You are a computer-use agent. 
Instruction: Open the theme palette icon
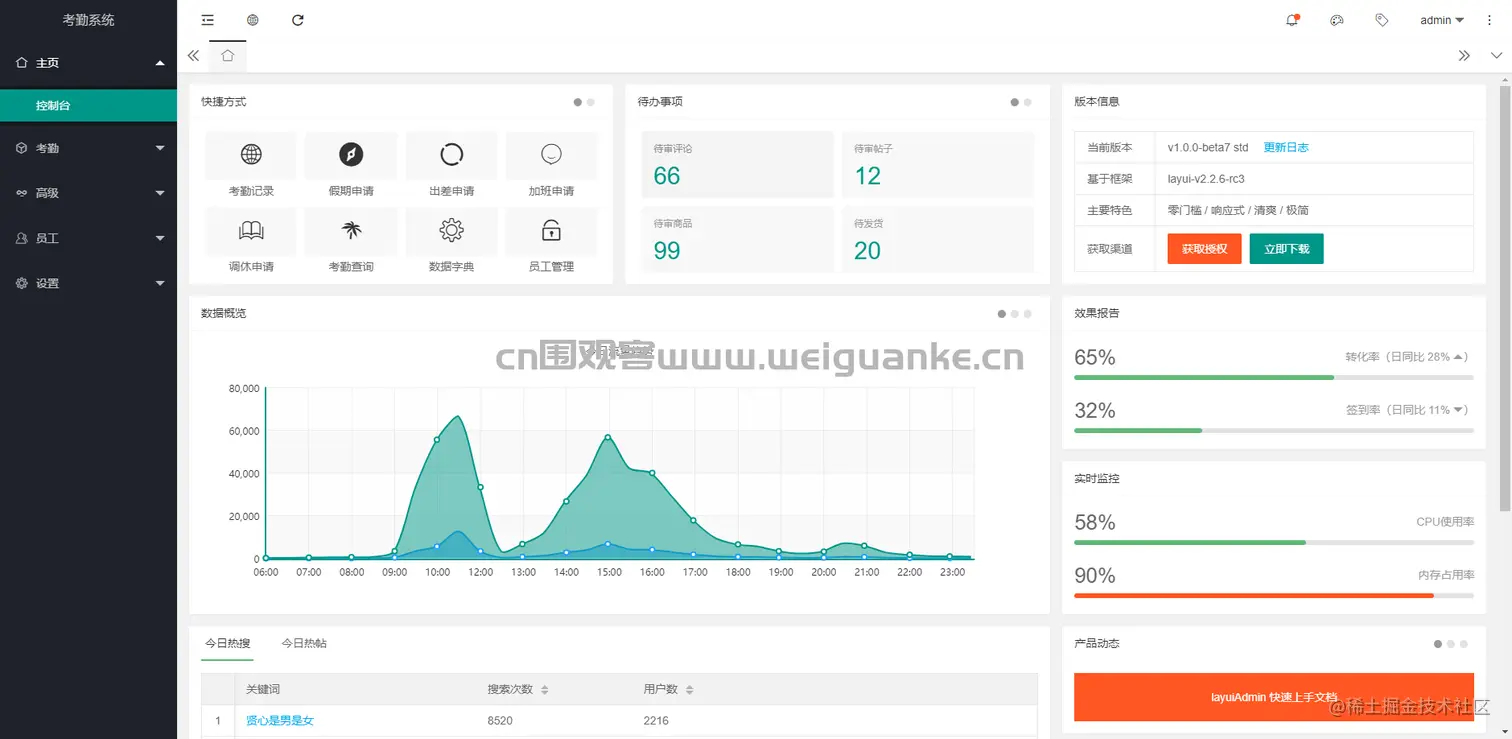pos(1337,20)
